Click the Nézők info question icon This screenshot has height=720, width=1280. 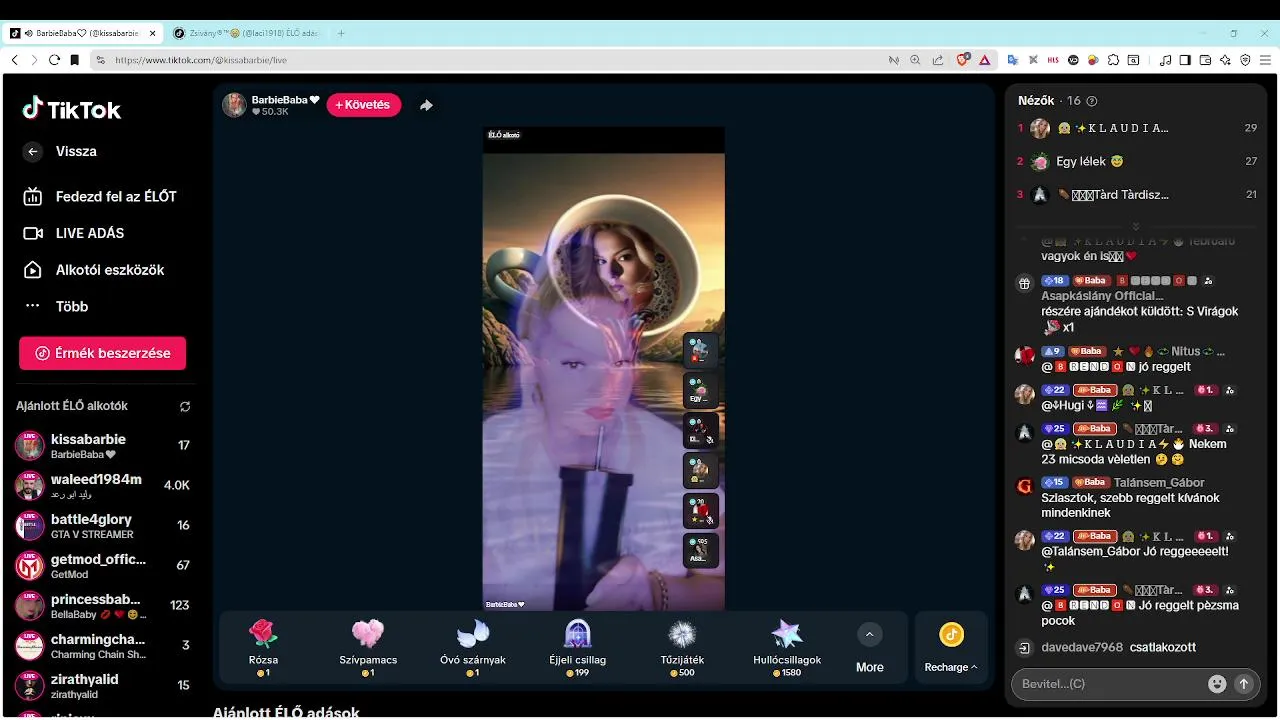tap(1092, 101)
